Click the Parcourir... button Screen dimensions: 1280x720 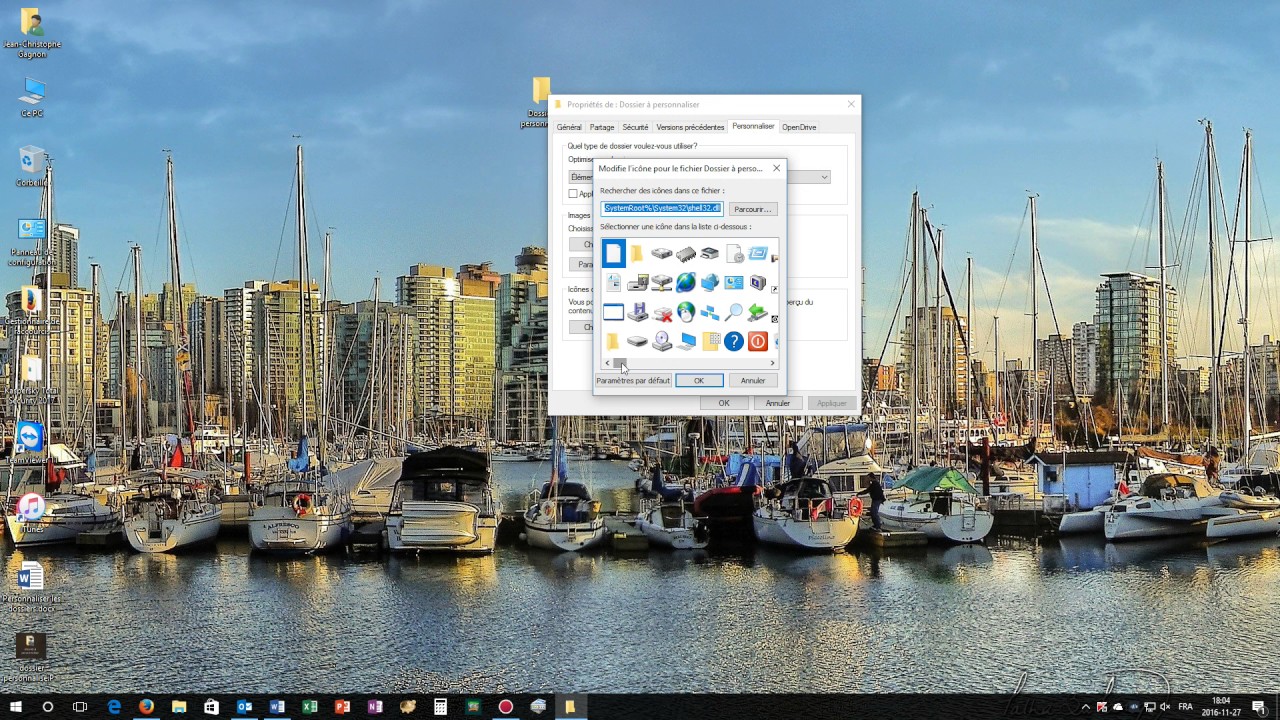coord(752,209)
